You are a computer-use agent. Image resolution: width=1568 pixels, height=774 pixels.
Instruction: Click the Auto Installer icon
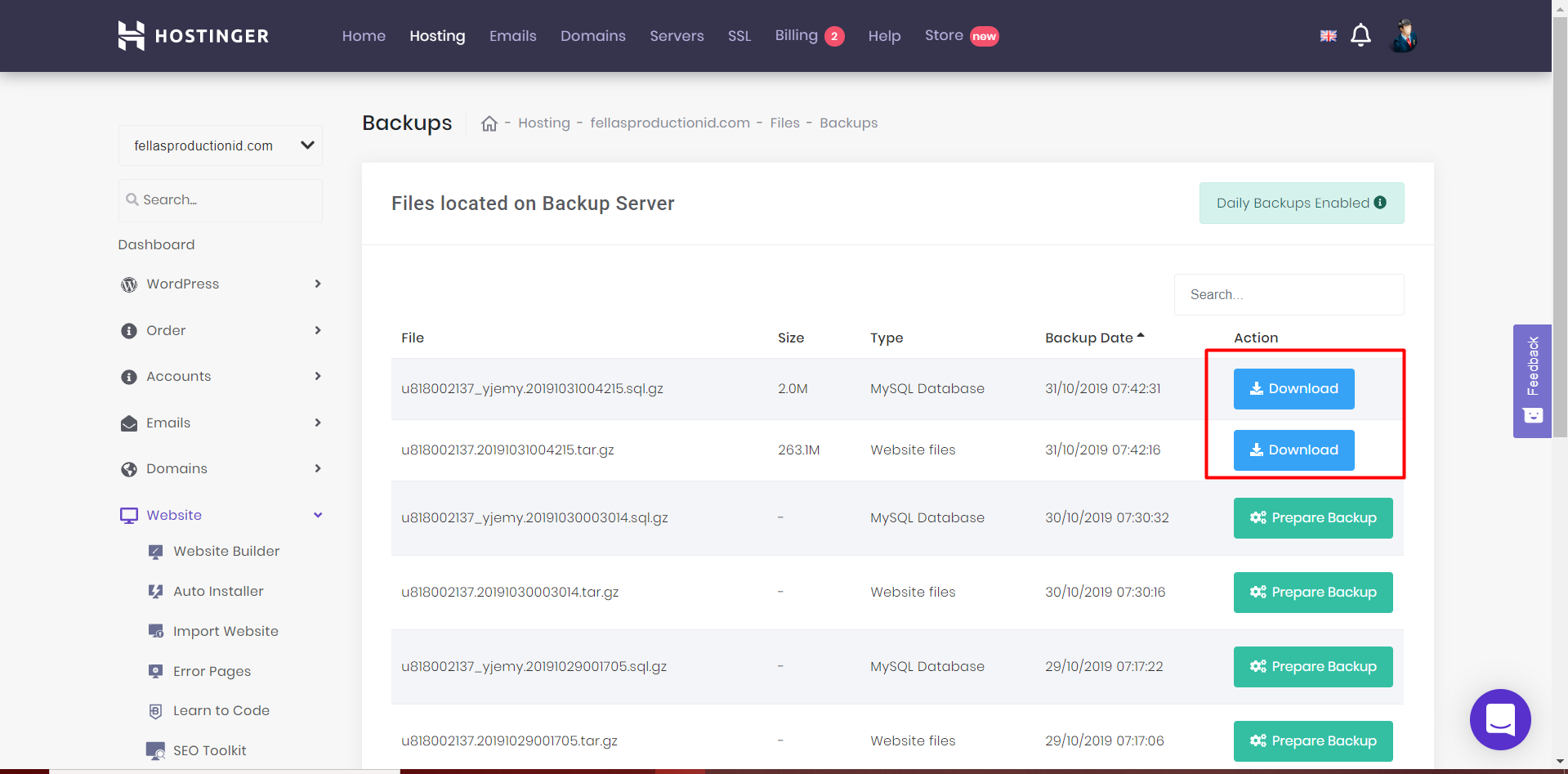point(155,592)
